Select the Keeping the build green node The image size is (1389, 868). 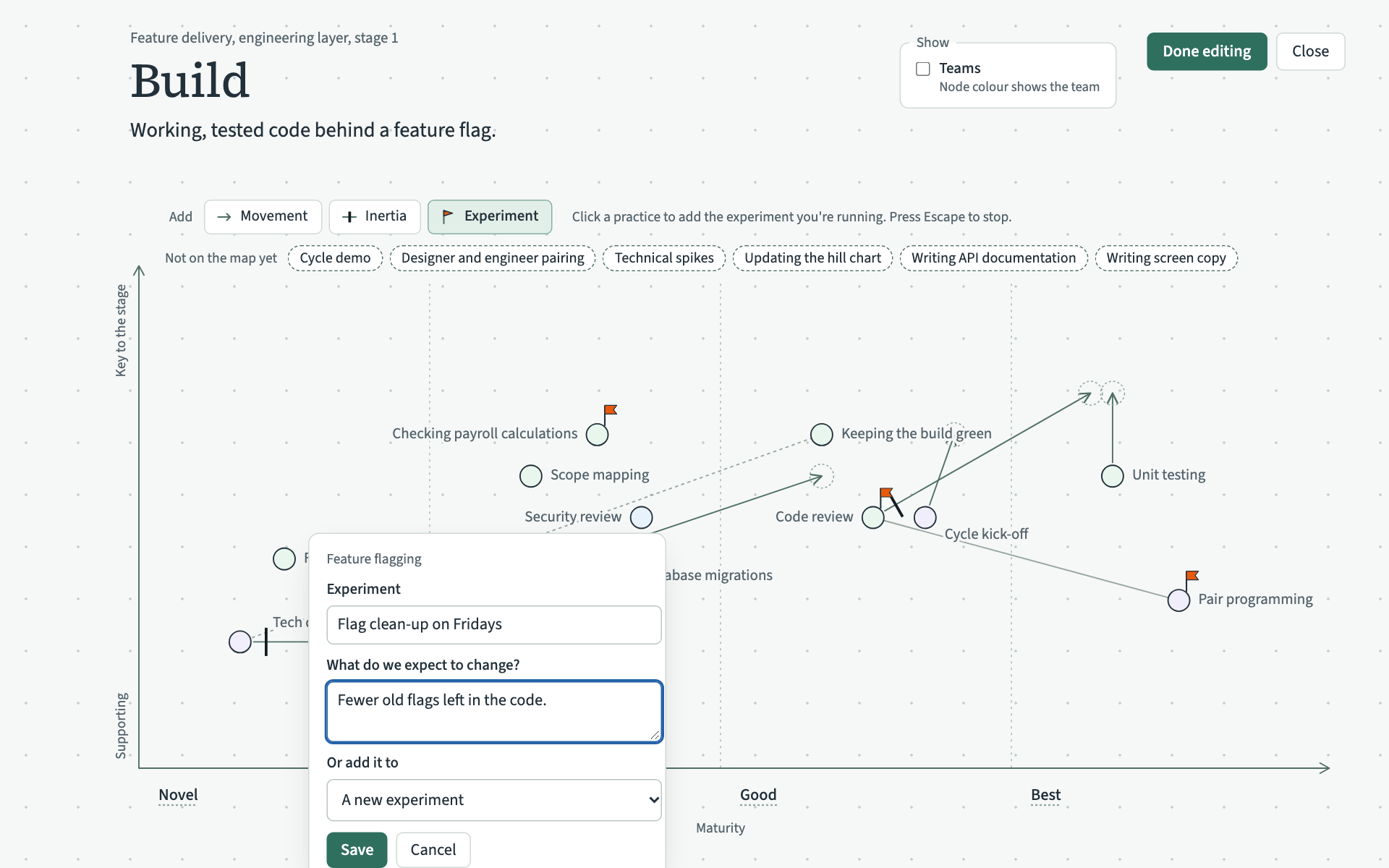click(822, 435)
